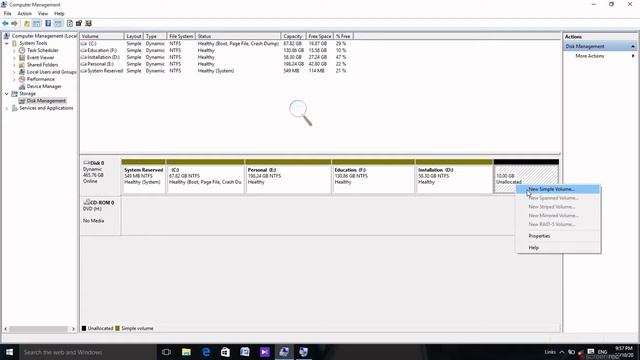Expand the More Actions submenu arrow
640x360 pixels.
pos(633,56)
